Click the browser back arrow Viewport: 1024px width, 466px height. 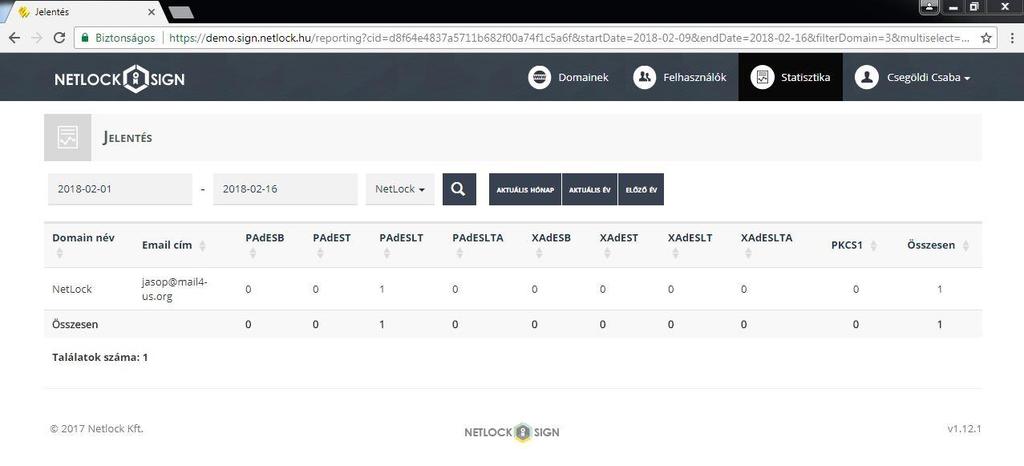click(x=14, y=38)
